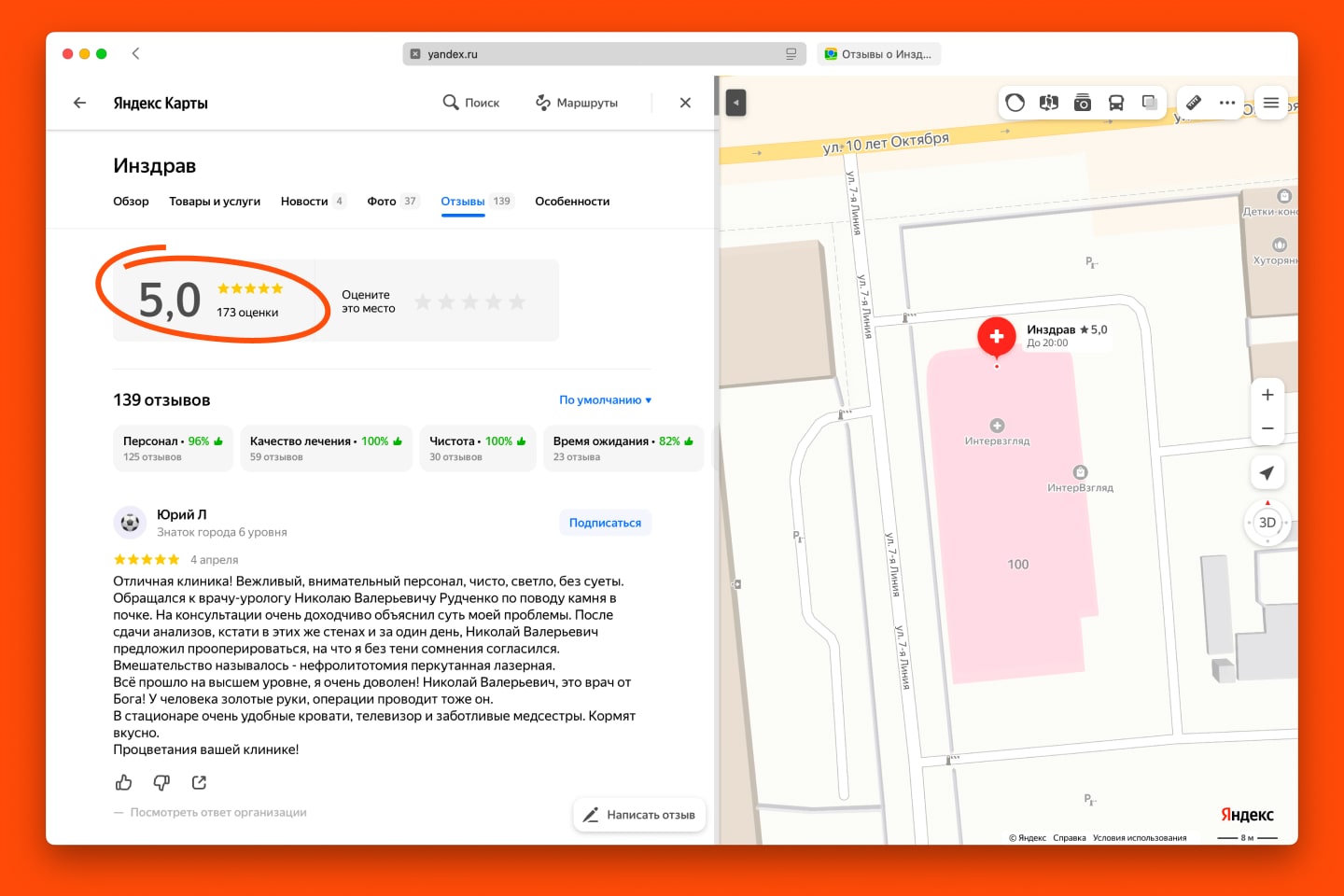Click the Детки-конфетки map marker

pyautogui.click(x=1284, y=196)
